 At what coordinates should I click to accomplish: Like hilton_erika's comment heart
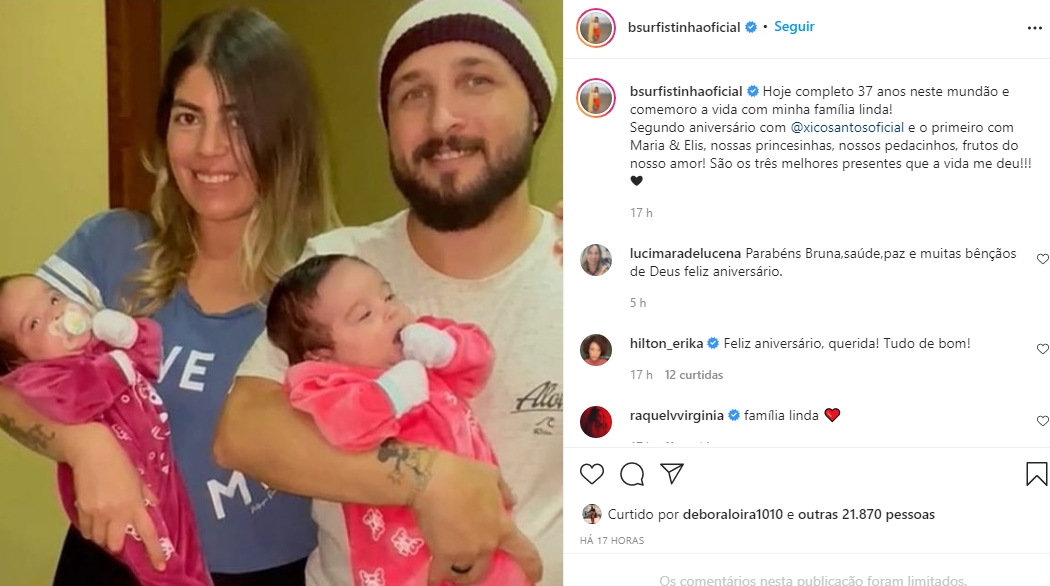tap(1043, 349)
